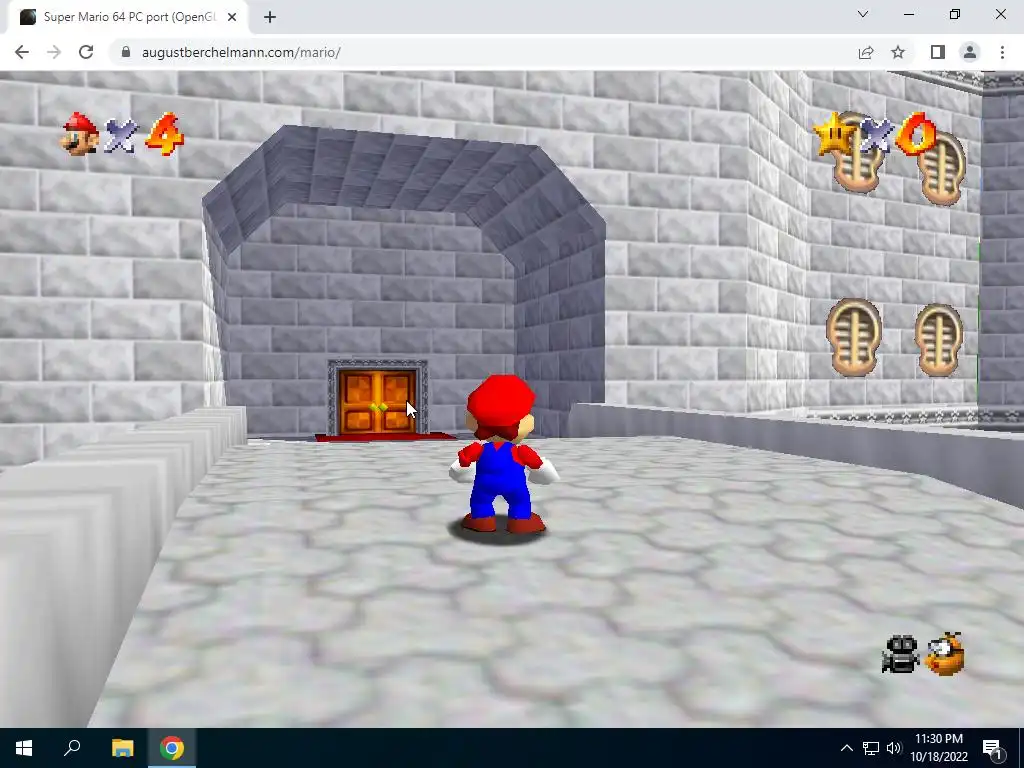
Task: Click the Mario head lives icon
Action: click(80, 134)
